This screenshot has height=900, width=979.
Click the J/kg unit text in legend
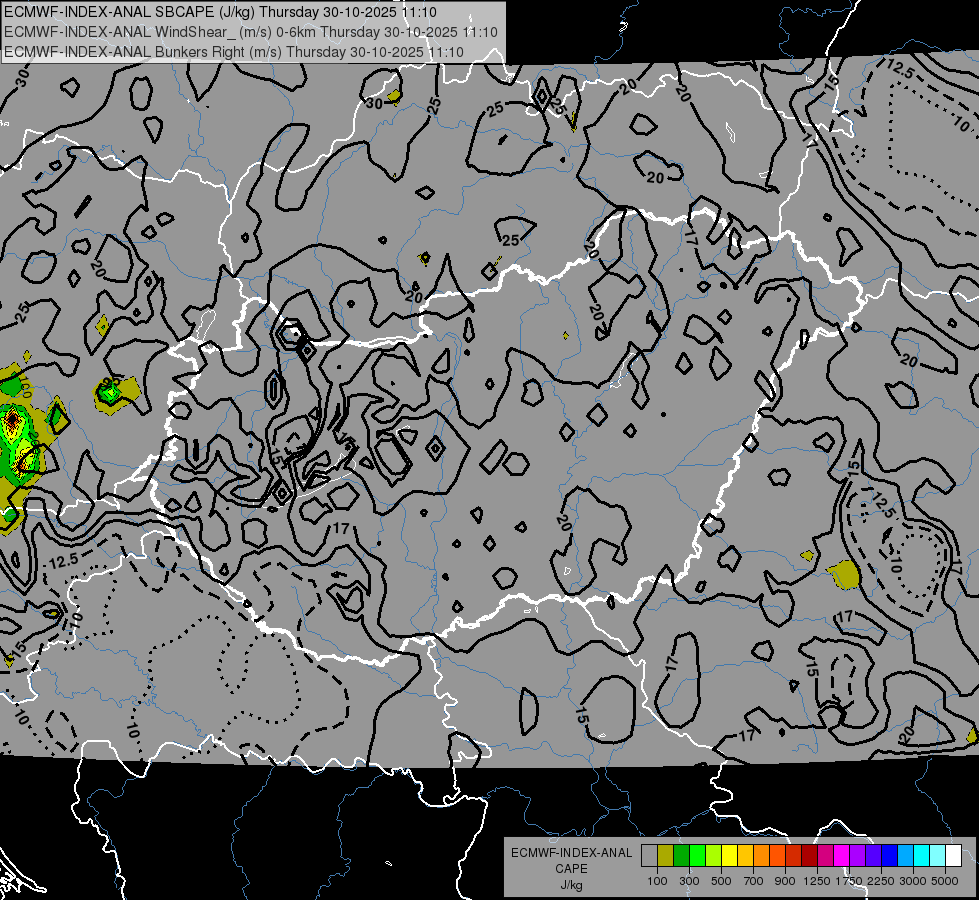tap(571, 884)
